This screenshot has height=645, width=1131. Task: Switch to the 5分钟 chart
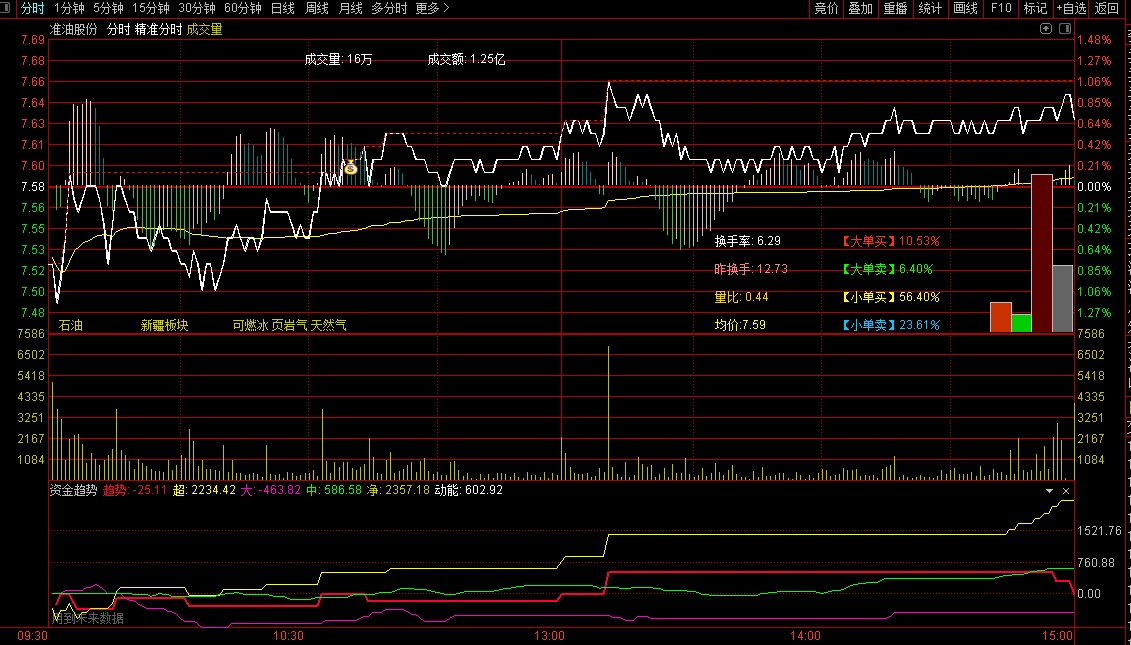[108, 9]
